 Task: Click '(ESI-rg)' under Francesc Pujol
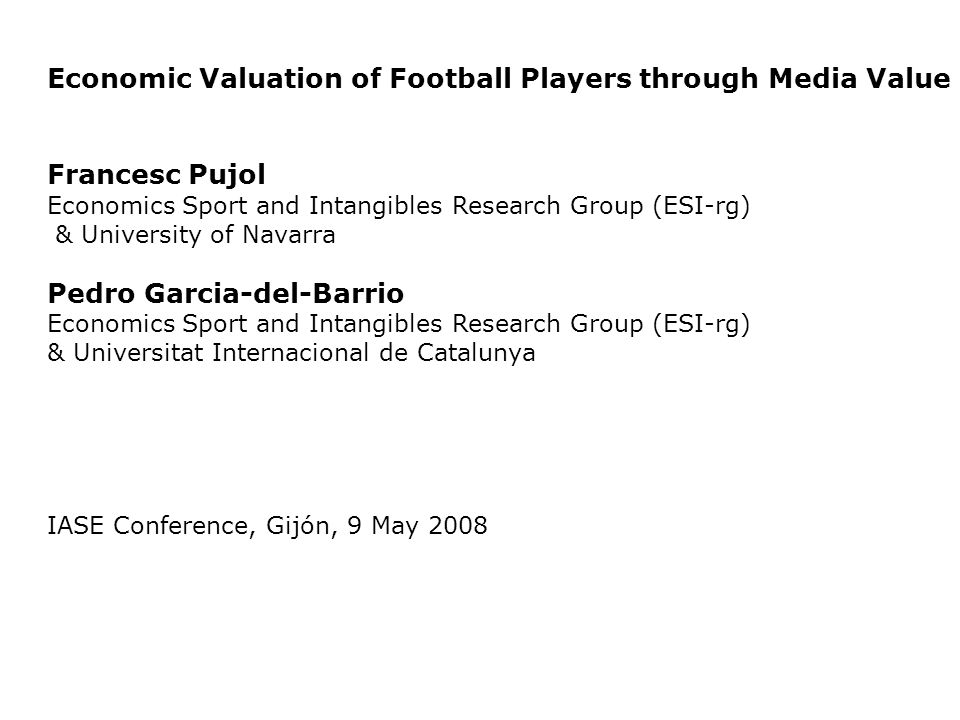click(701, 206)
